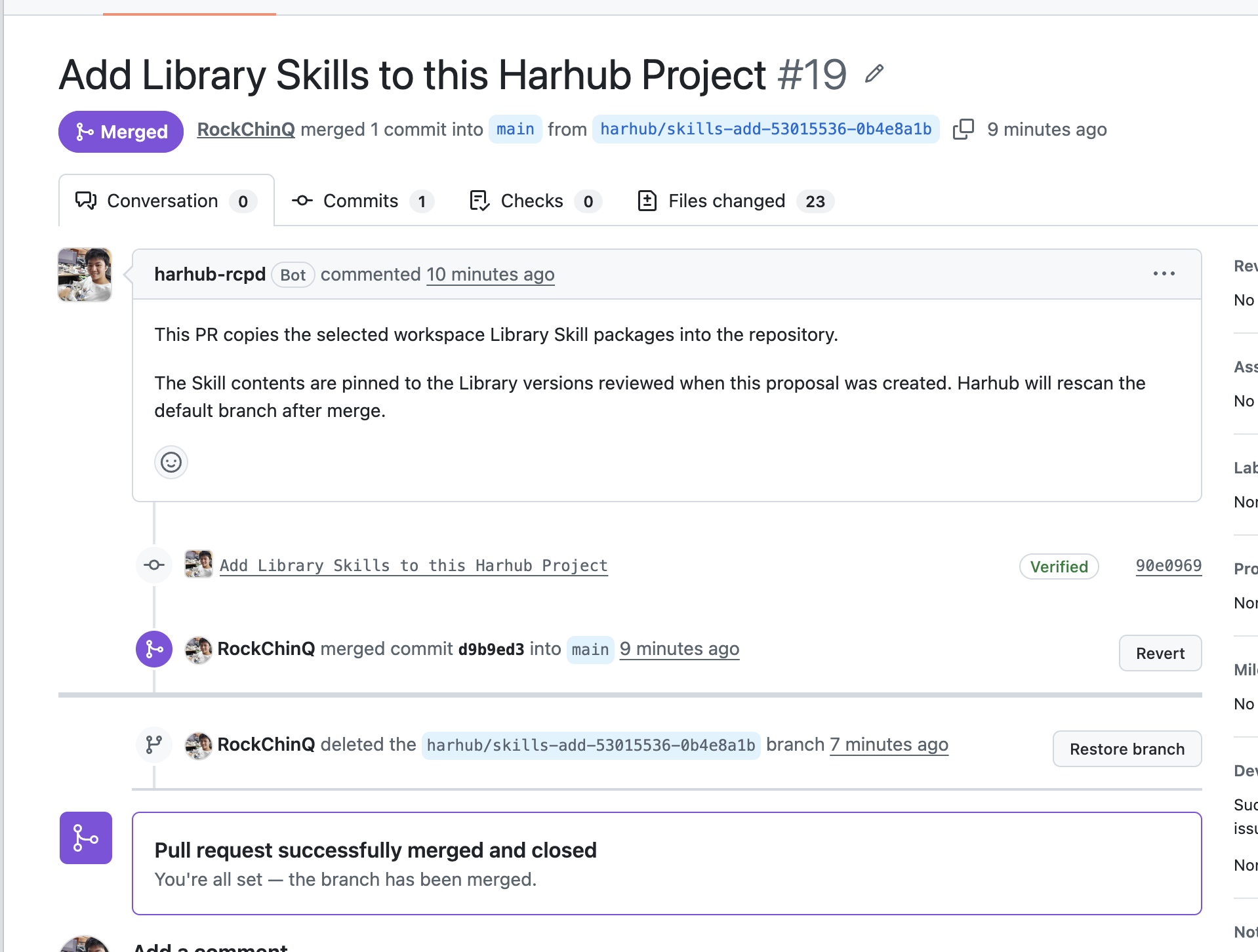
Task: Click merged commit hash d9b9ed3
Action: pos(491,649)
